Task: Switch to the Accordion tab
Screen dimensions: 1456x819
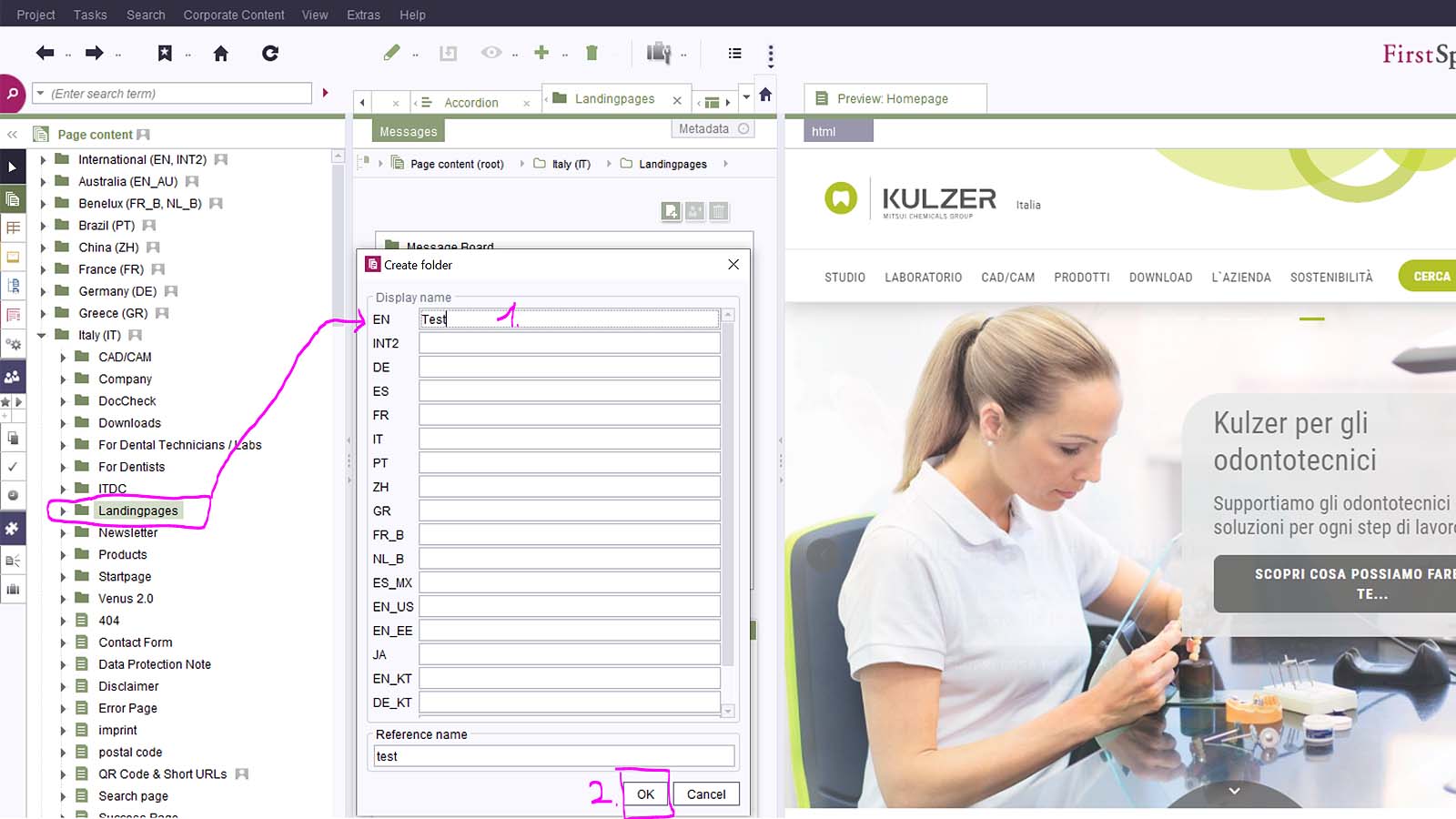Action: 470,102
